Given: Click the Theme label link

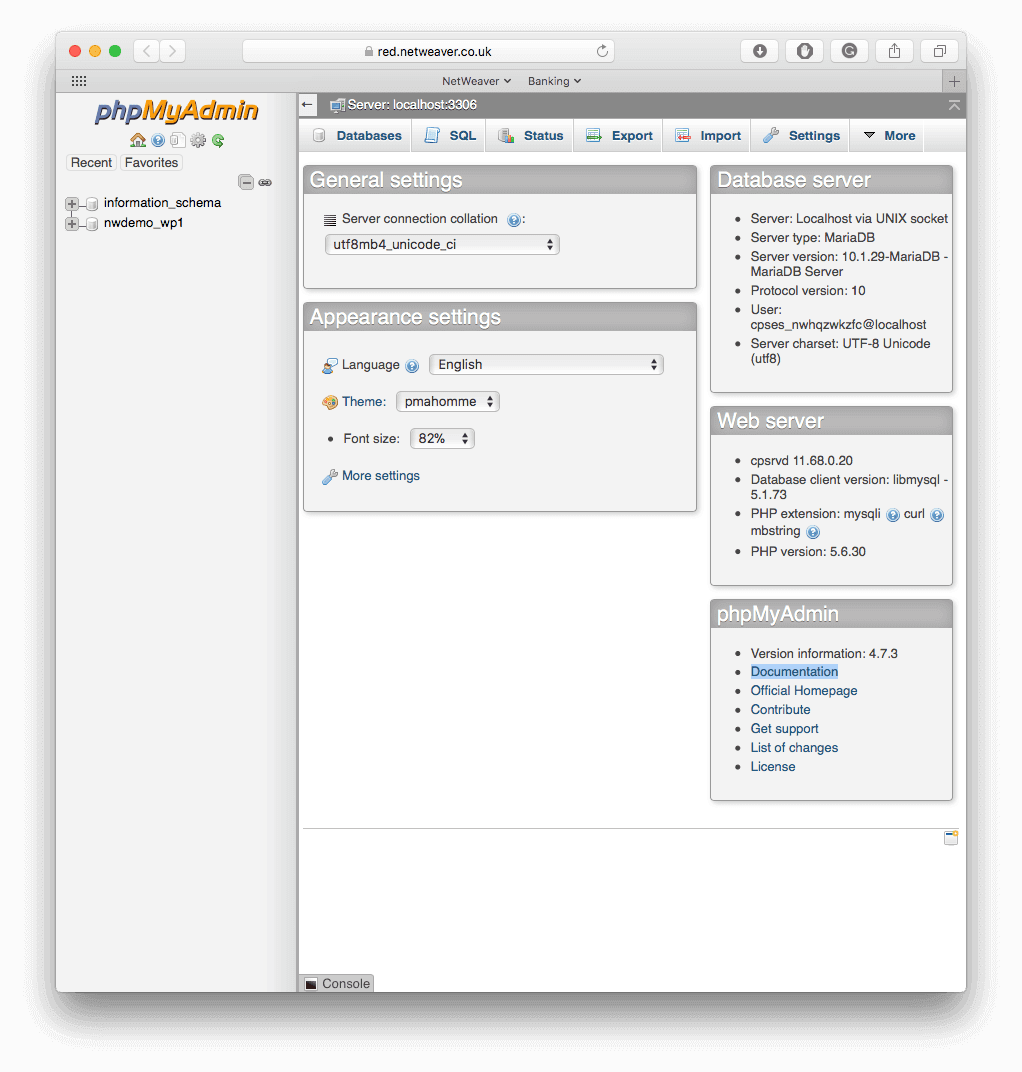Looking at the screenshot, I should pyautogui.click(x=364, y=402).
